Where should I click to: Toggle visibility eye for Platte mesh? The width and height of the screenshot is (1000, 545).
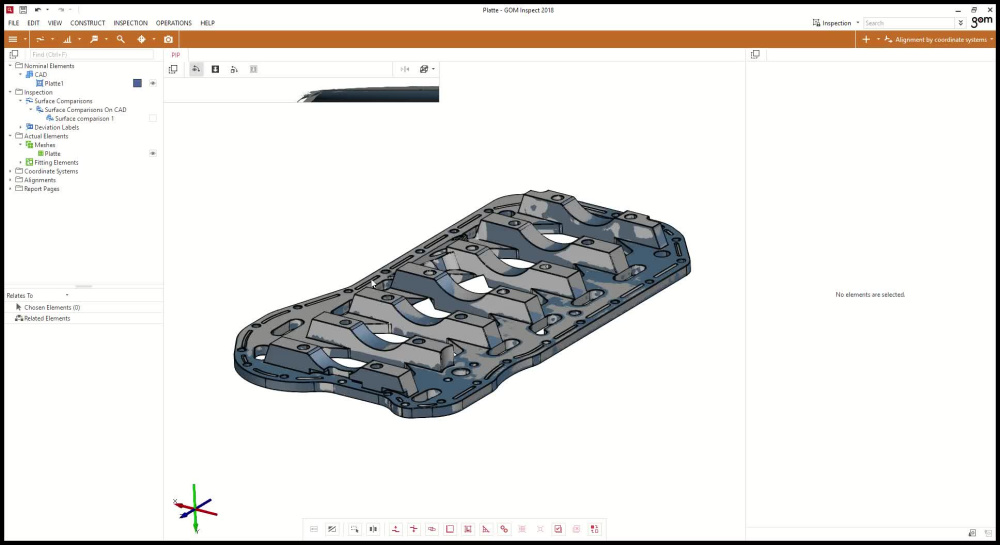(x=152, y=153)
